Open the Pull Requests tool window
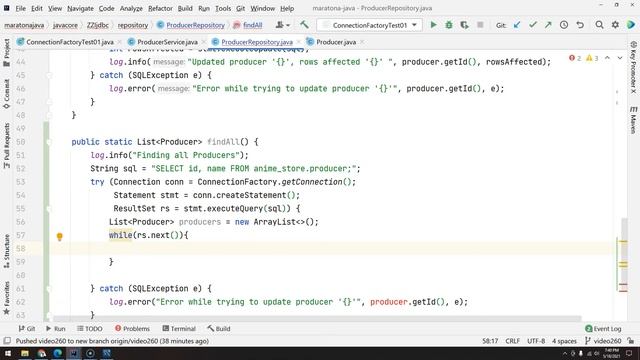The height and width of the screenshot is (360, 640). 7,146
